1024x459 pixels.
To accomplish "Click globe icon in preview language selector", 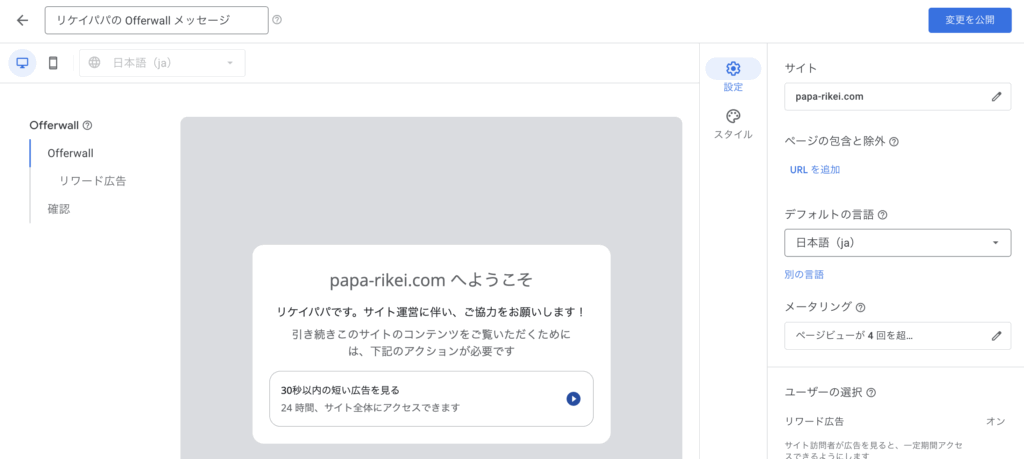I will (x=95, y=63).
